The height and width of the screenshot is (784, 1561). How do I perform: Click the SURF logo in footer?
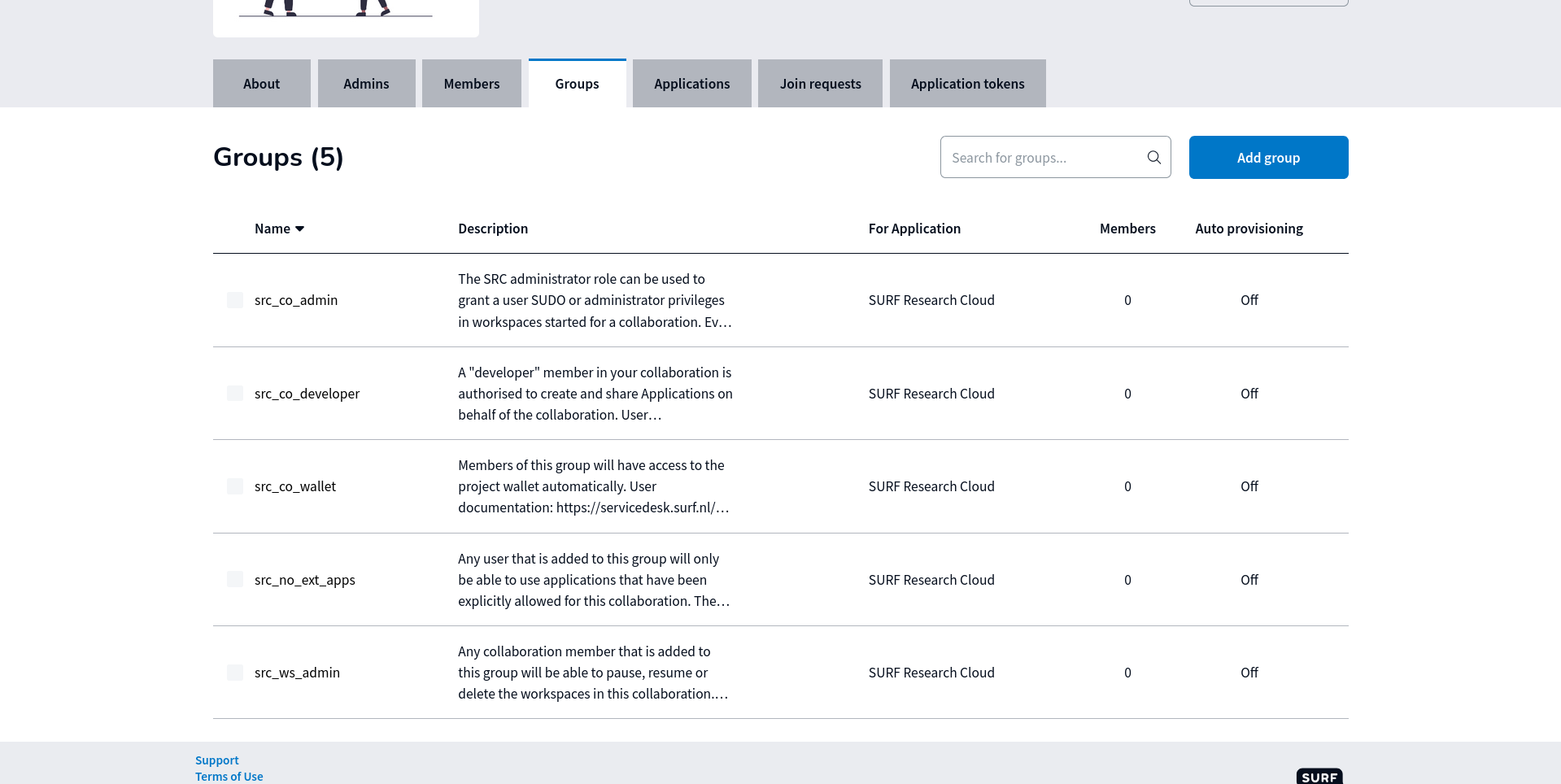click(x=1319, y=777)
